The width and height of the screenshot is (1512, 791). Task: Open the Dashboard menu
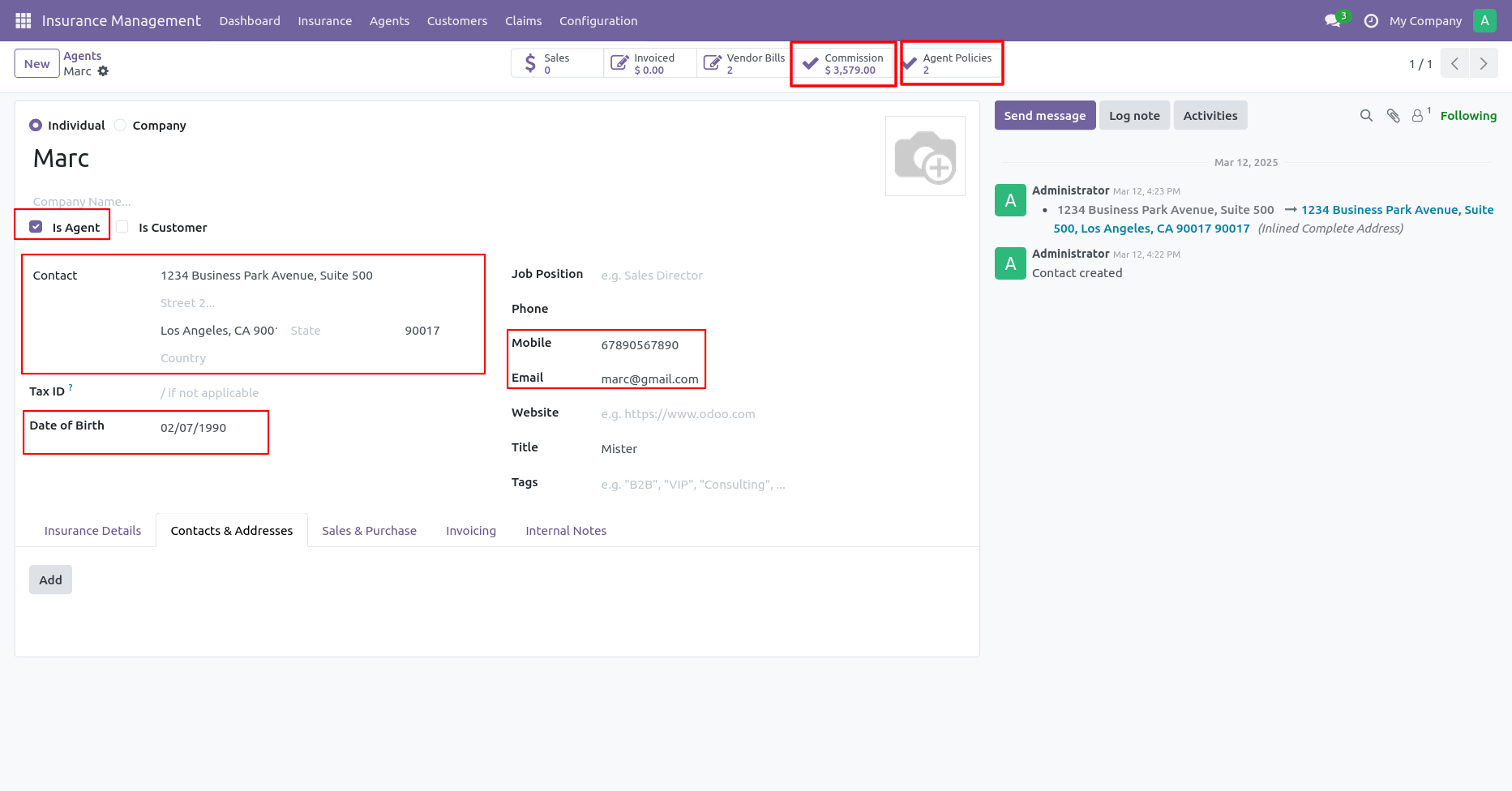coord(250,20)
